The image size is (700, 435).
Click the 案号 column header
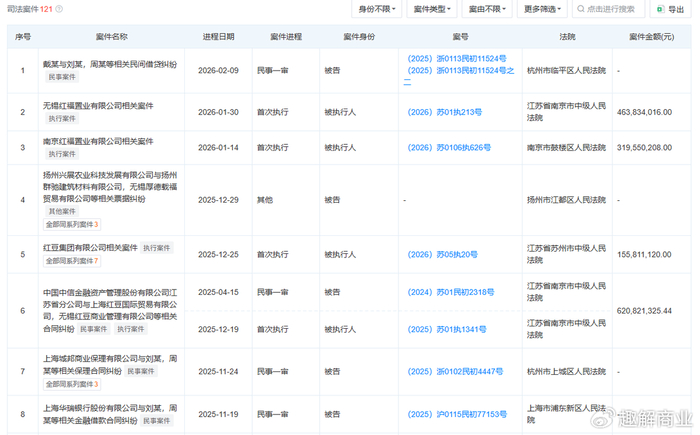[x=460, y=37]
